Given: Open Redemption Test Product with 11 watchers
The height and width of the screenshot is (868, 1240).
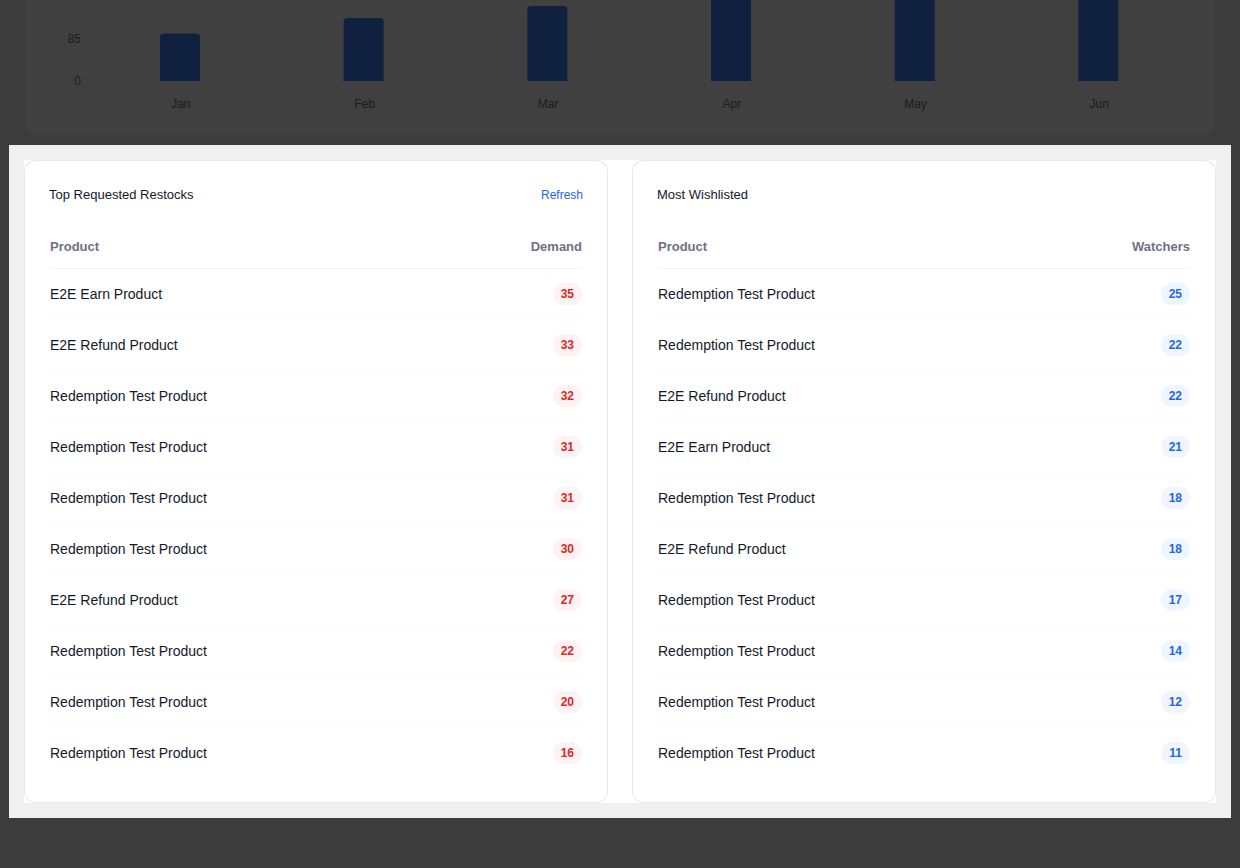Looking at the screenshot, I should pos(737,753).
